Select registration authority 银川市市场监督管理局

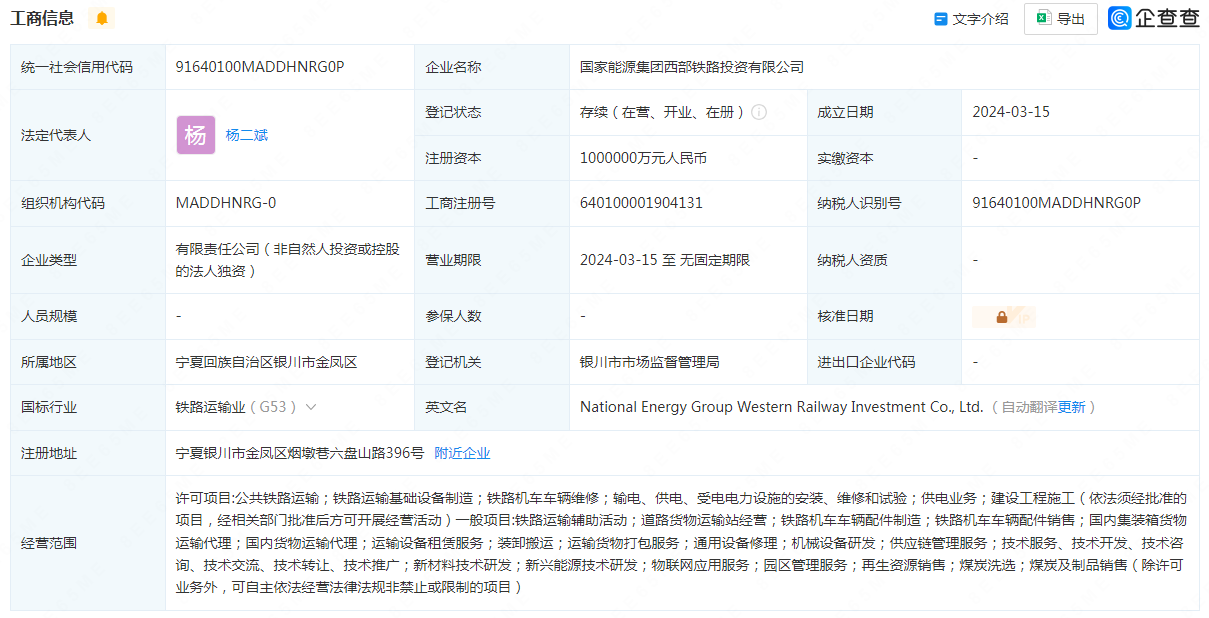point(650,362)
